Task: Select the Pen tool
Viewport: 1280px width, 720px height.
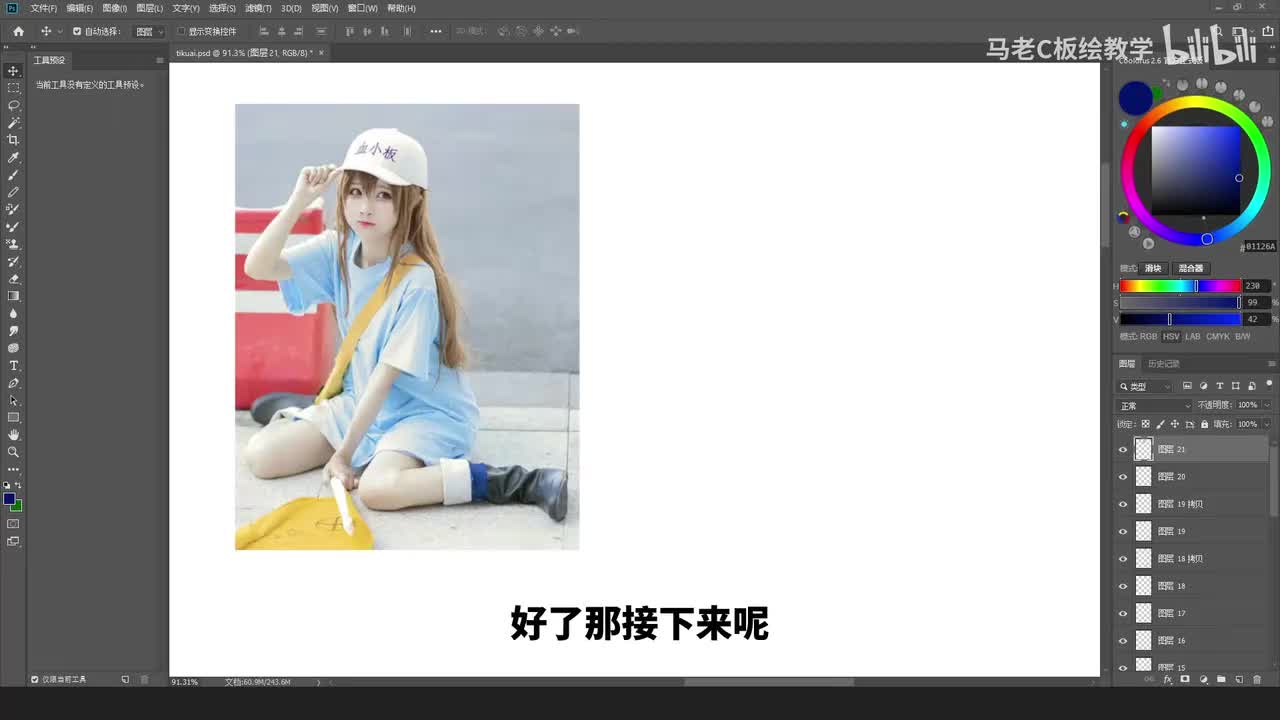Action: (x=13, y=383)
